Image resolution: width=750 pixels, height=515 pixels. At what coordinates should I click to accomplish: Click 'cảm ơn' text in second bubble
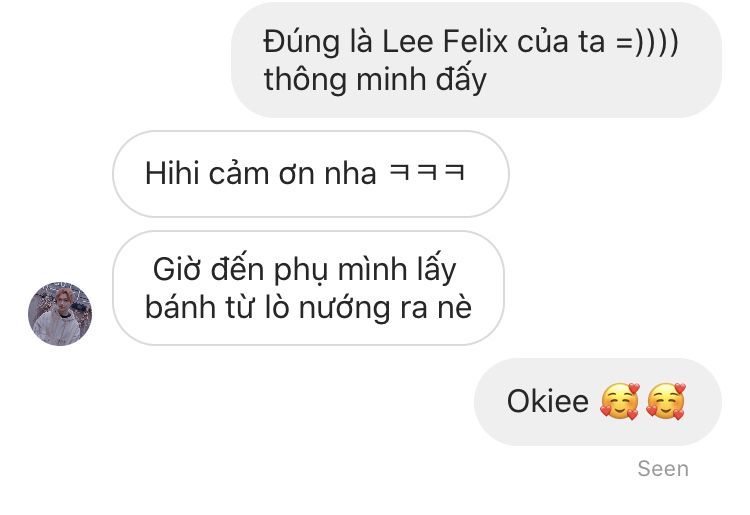tap(262, 173)
